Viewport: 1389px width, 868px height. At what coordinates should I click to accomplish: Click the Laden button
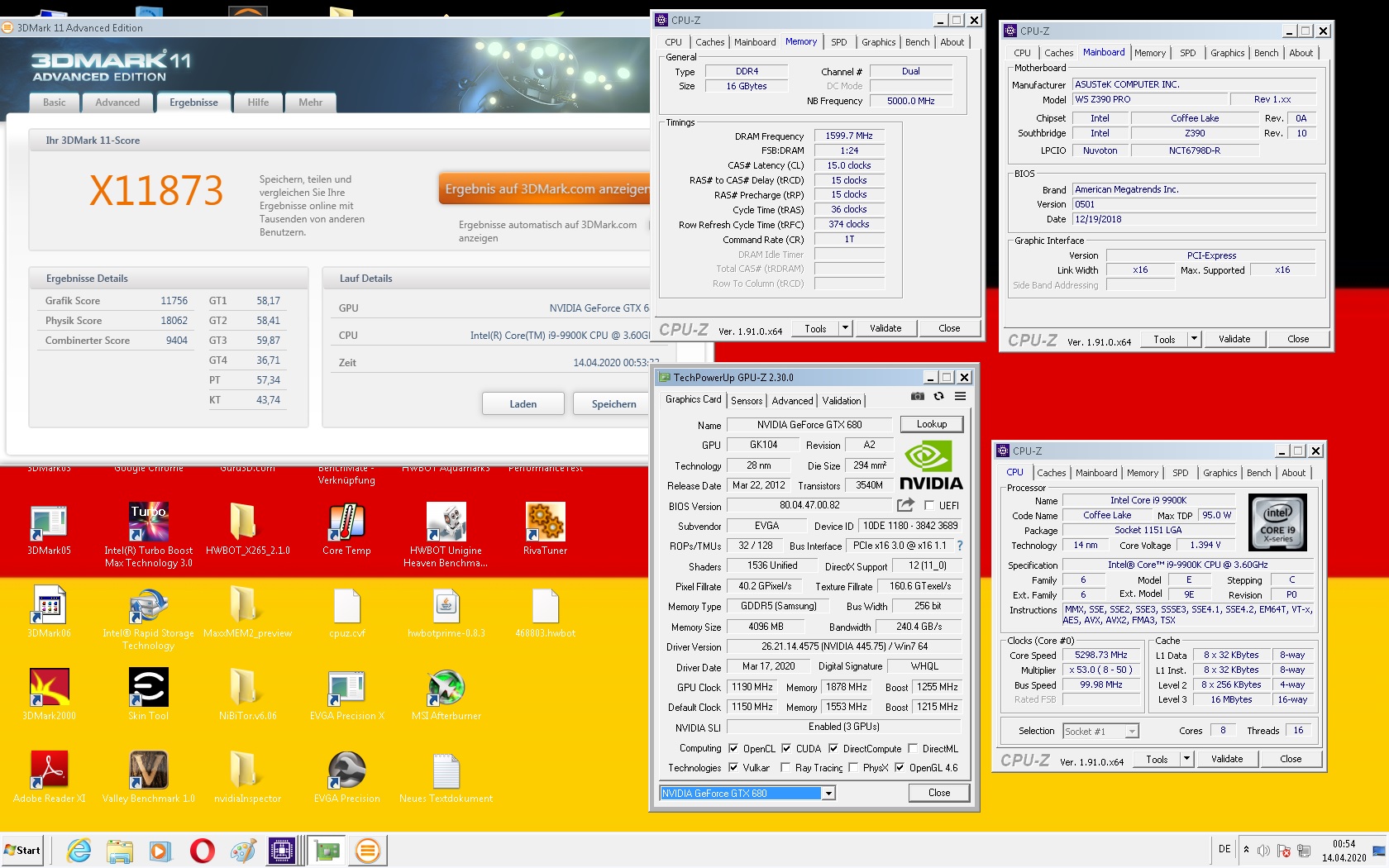click(x=523, y=403)
